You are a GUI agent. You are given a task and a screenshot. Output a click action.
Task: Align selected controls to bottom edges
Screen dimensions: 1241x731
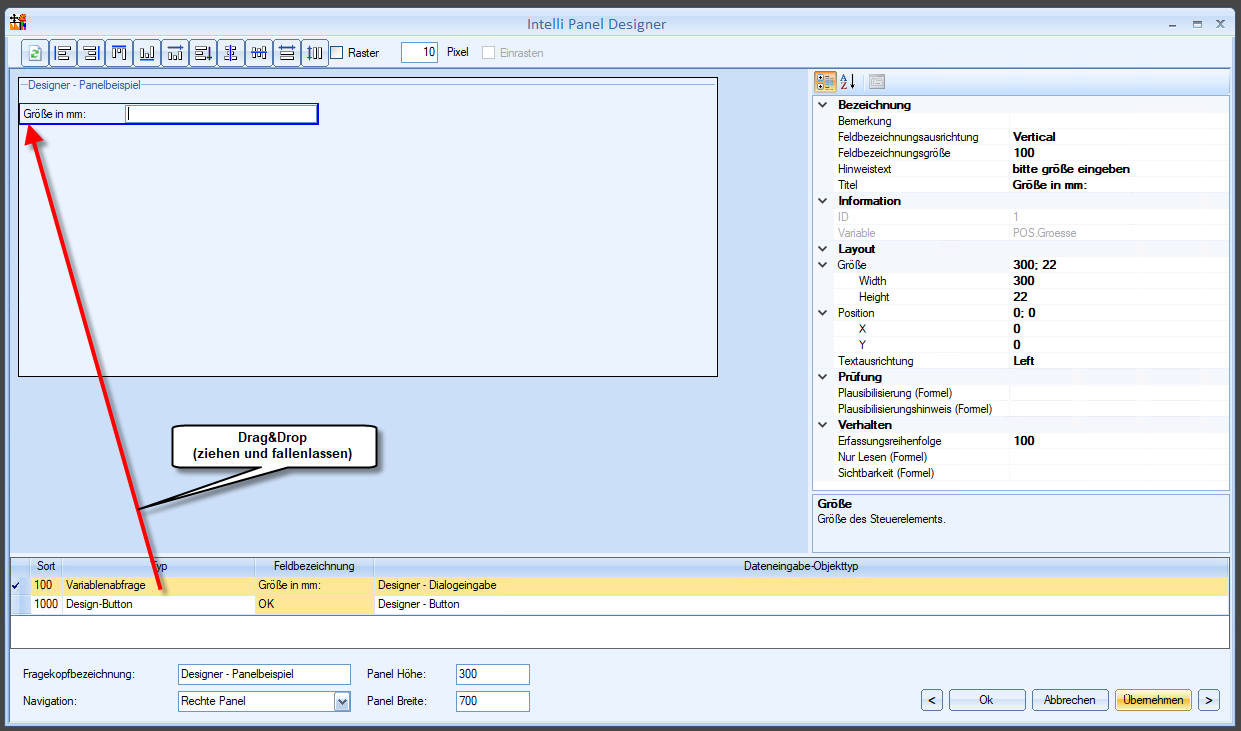coord(147,53)
